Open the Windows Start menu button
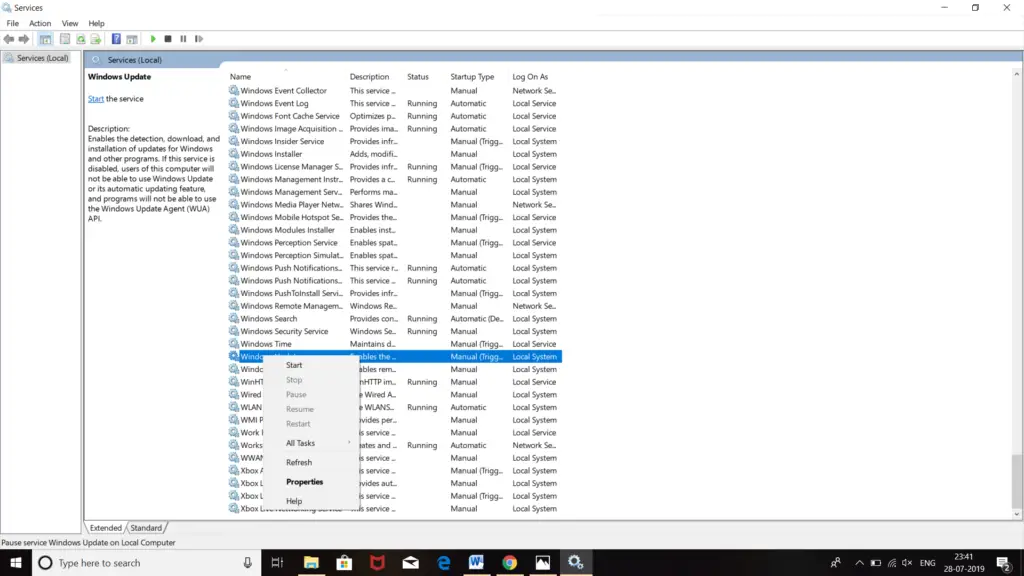This screenshot has width=1024, height=576. [16, 562]
